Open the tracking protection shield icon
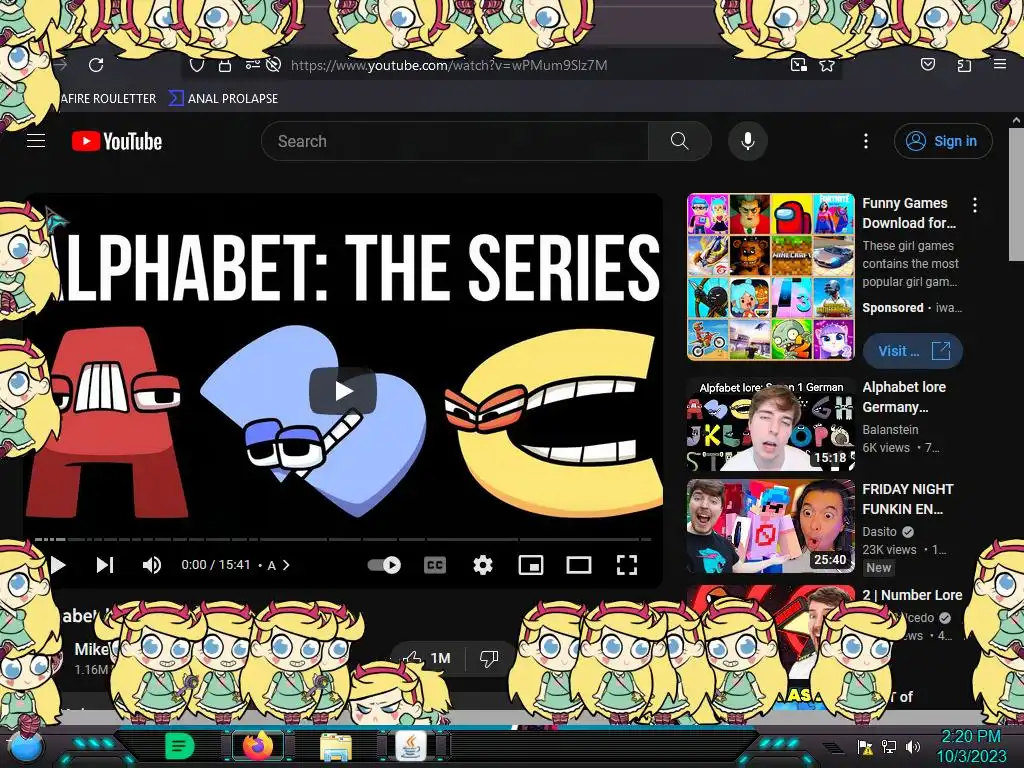The height and width of the screenshot is (768, 1024). 197,65
